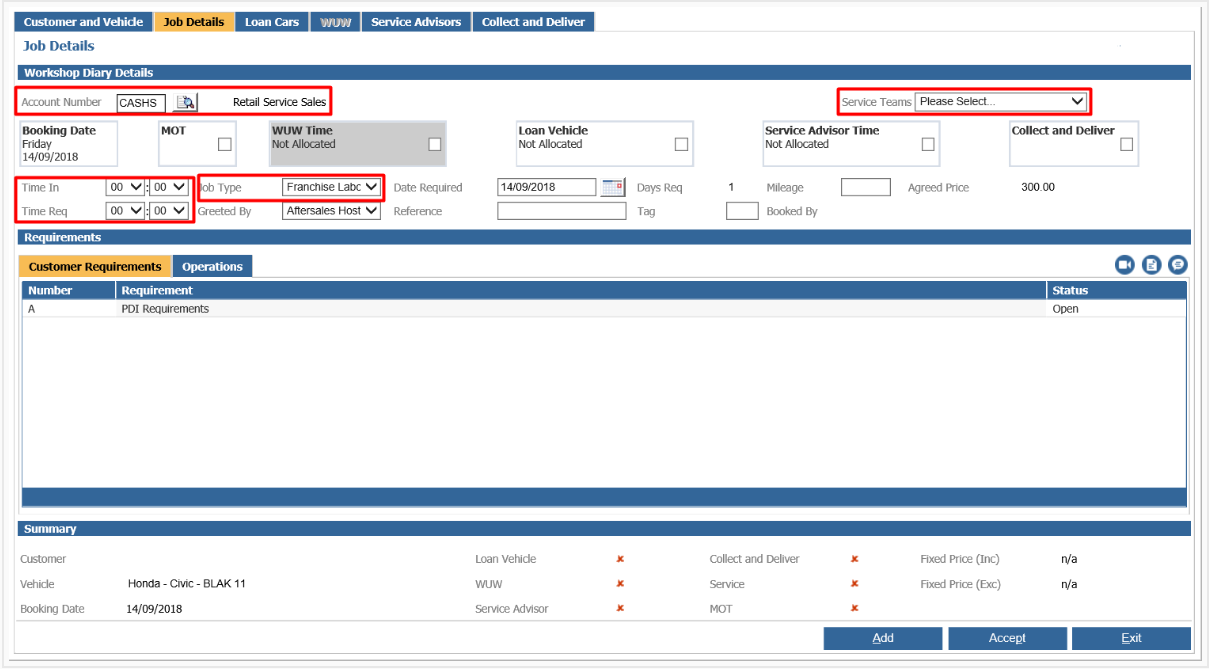Click the Add button
This screenshot has width=1209, height=669.
tap(882, 638)
